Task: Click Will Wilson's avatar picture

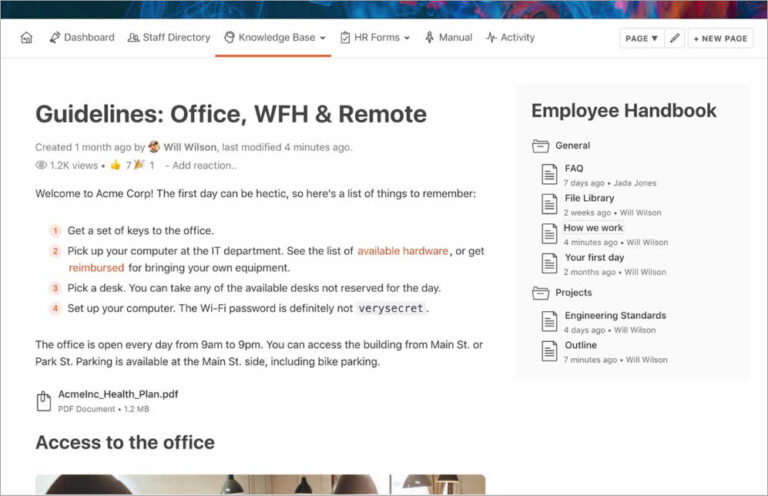Action: pos(154,147)
